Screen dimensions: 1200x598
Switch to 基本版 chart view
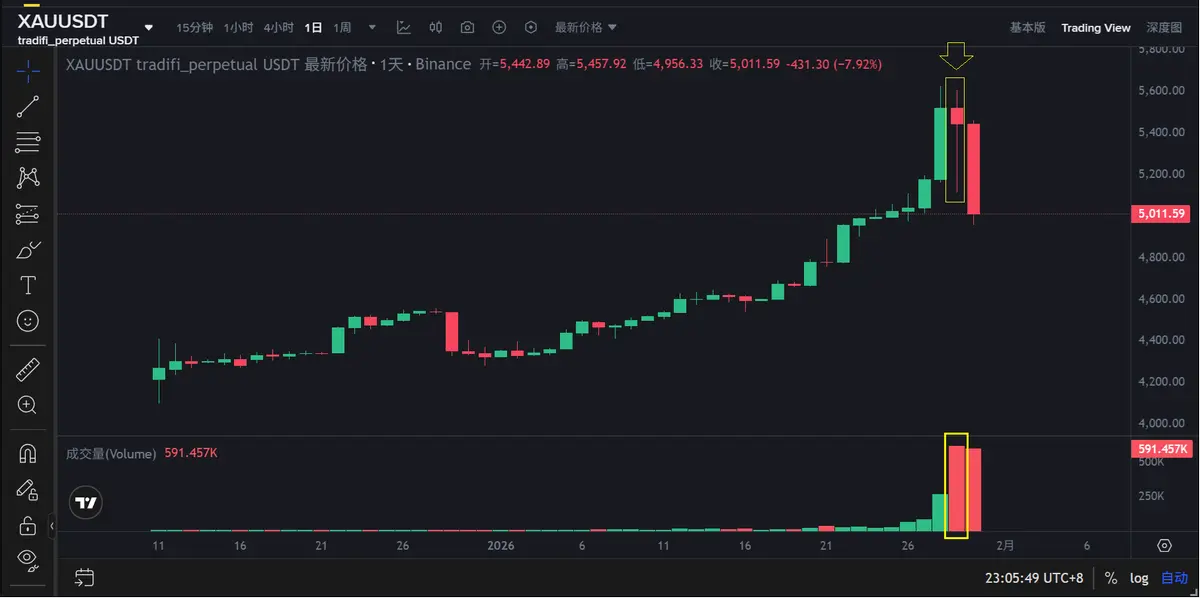click(x=1027, y=28)
